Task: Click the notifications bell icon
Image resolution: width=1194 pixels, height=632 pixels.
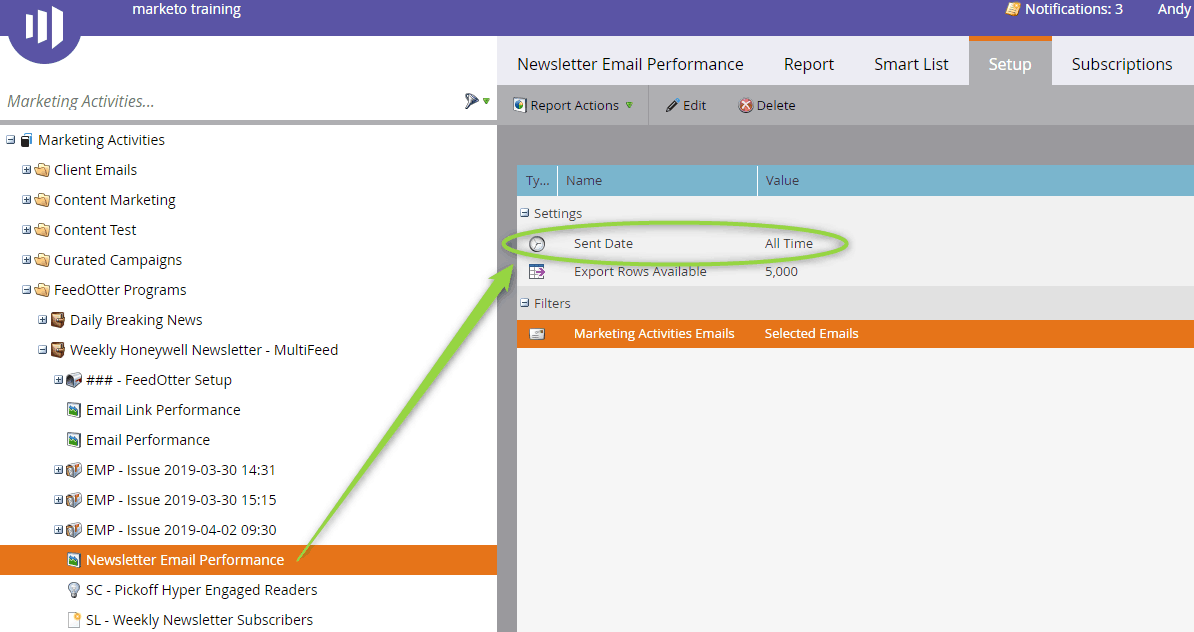Action: 1011,9
